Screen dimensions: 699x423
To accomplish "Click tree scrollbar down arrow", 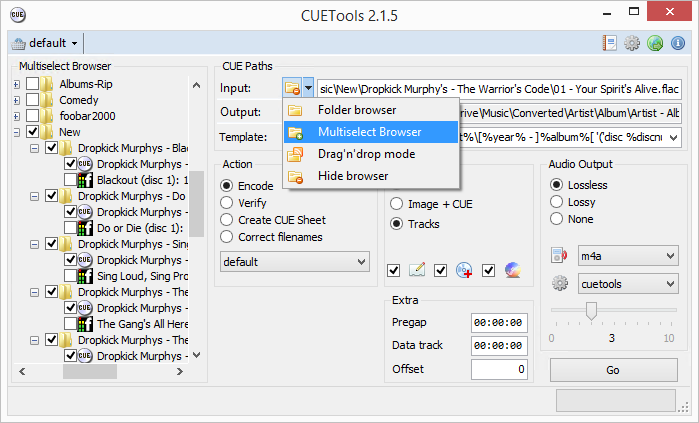I will pos(197,355).
